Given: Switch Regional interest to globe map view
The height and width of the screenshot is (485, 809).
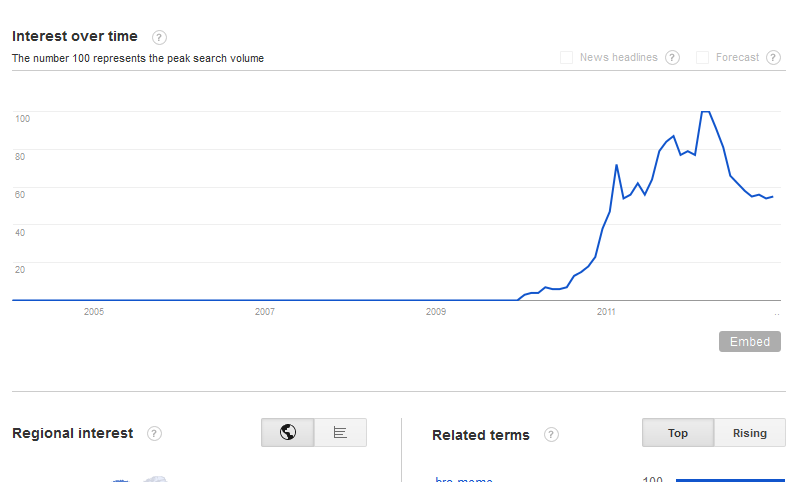Looking at the screenshot, I should click(x=288, y=432).
